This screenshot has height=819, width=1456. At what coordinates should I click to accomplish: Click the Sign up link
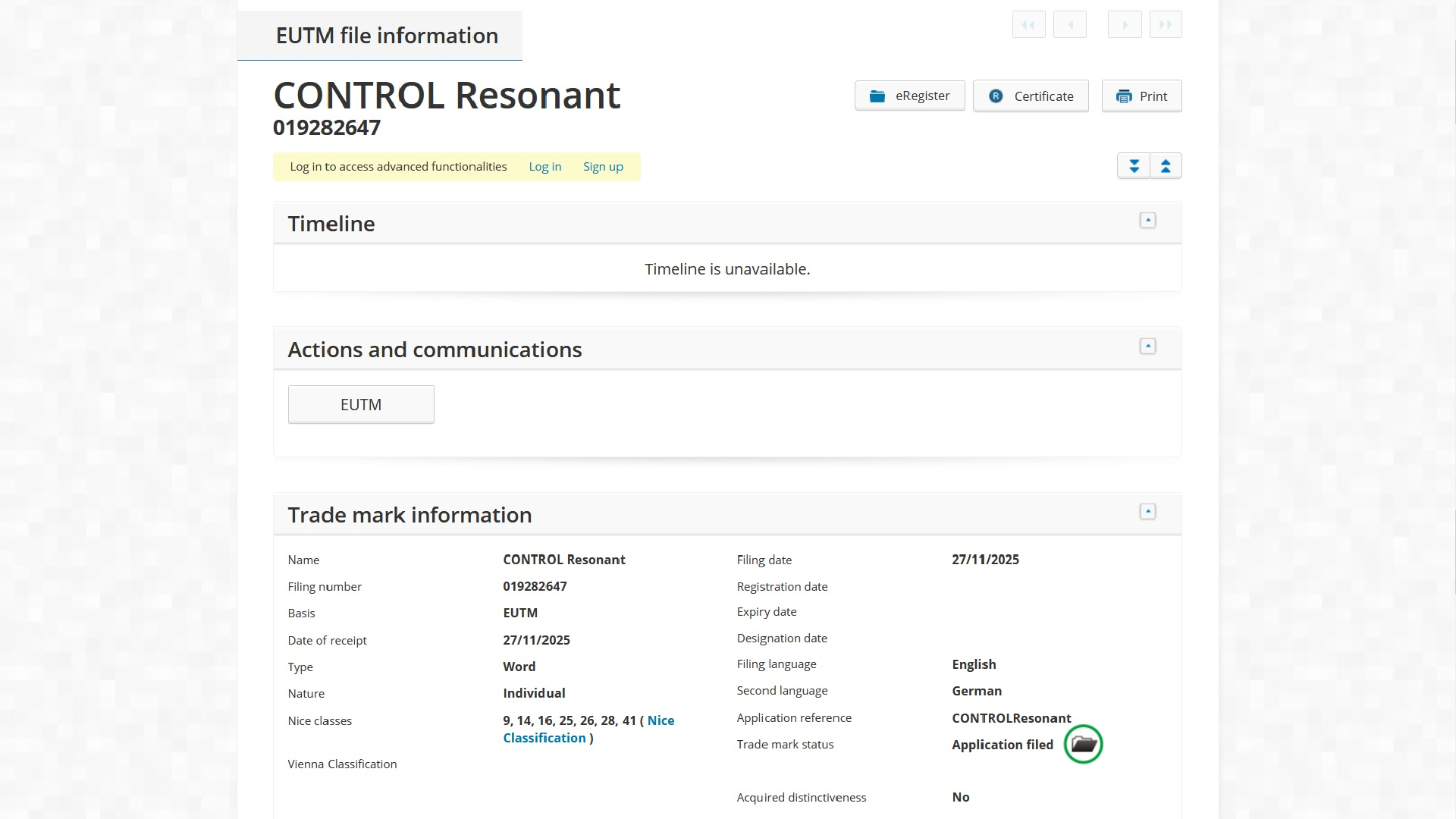point(603,167)
